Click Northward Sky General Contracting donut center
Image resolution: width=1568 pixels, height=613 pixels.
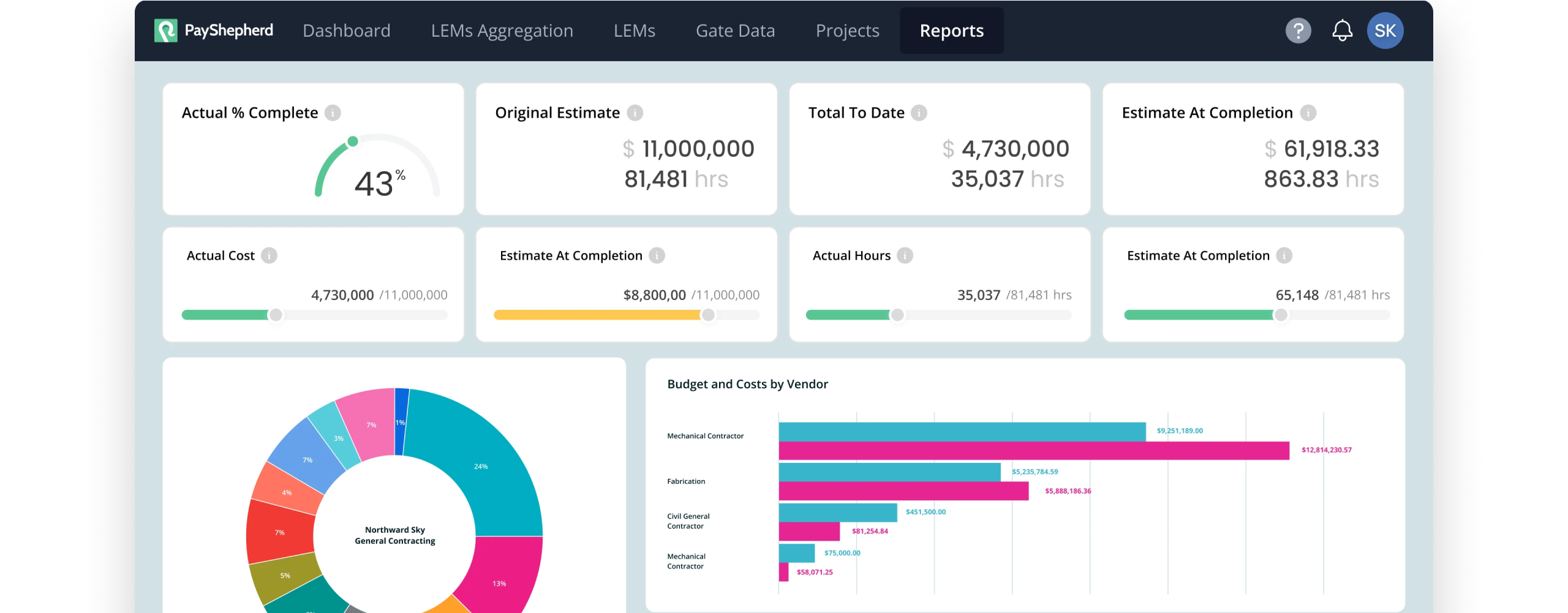tap(395, 535)
